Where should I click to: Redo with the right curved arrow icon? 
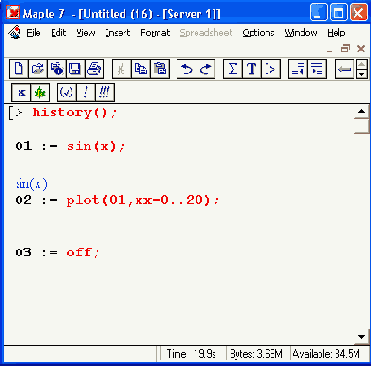coord(205,69)
